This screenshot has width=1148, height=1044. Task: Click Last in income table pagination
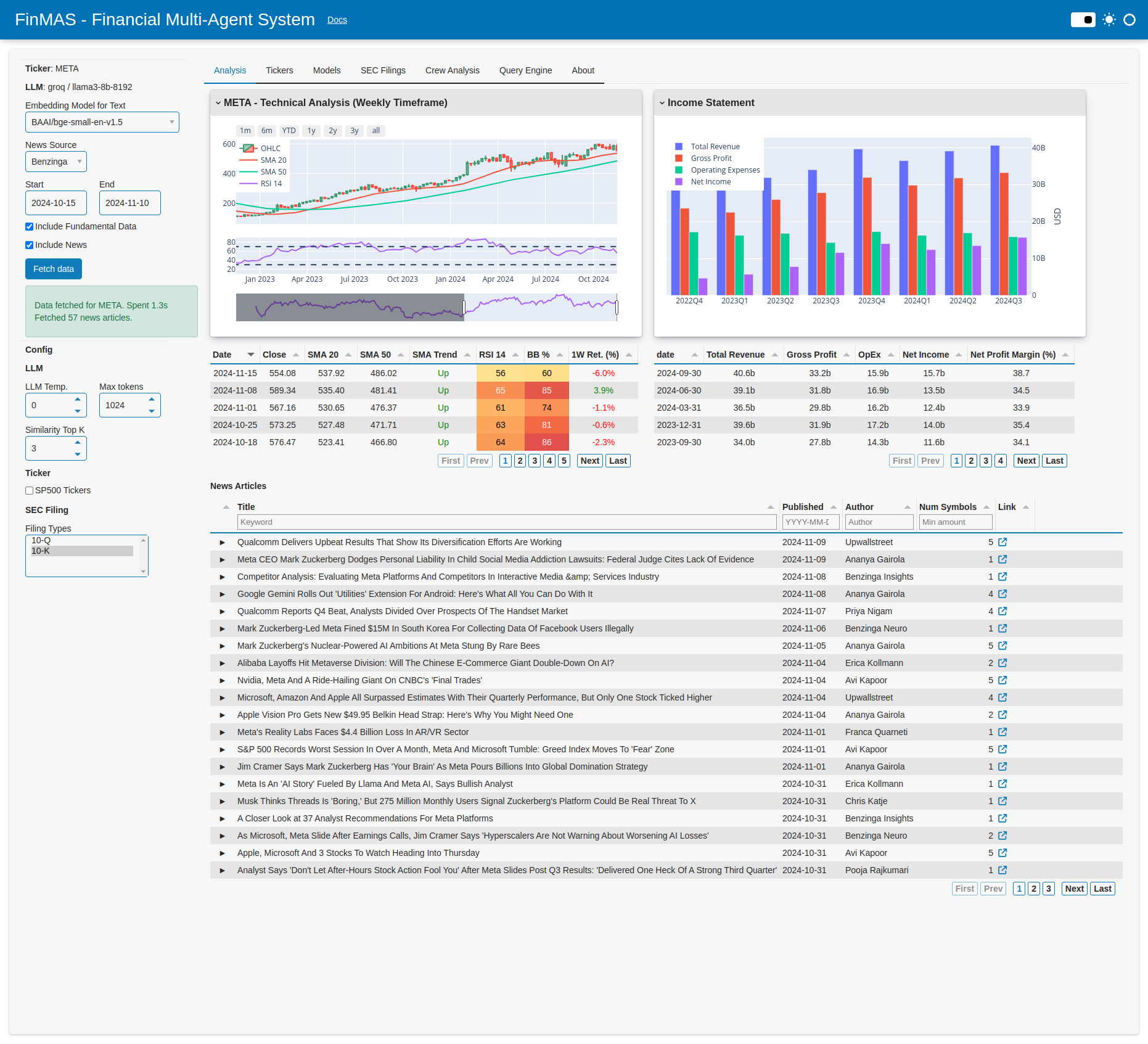[1054, 461]
